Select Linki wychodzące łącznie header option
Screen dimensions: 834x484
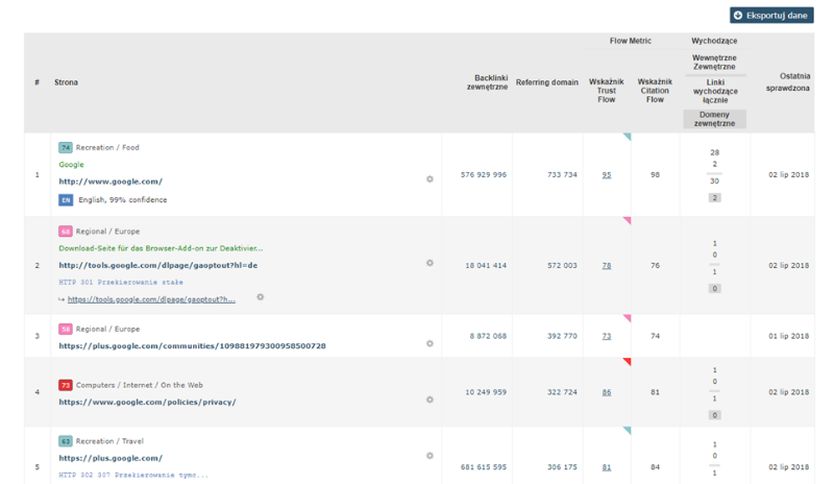[714, 90]
